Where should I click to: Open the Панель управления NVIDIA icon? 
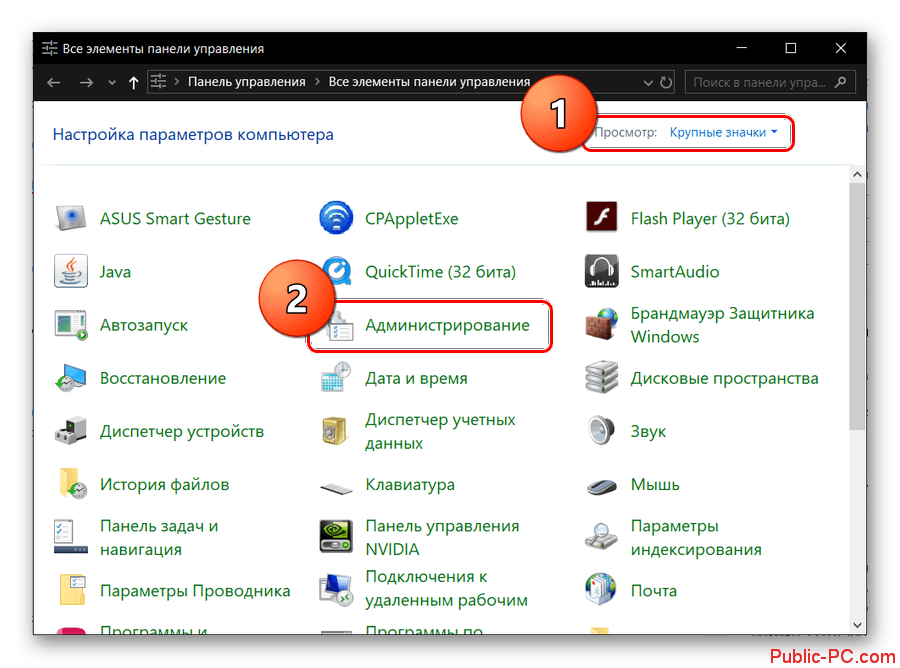(336, 537)
